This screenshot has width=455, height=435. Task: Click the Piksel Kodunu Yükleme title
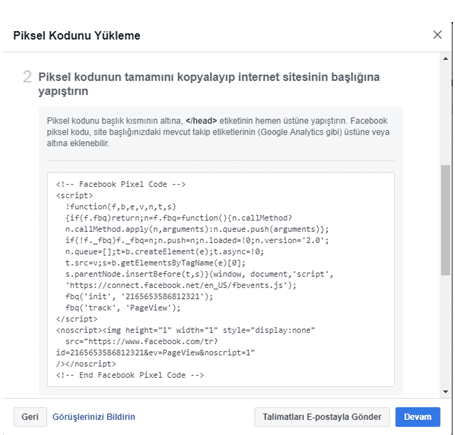(77, 35)
